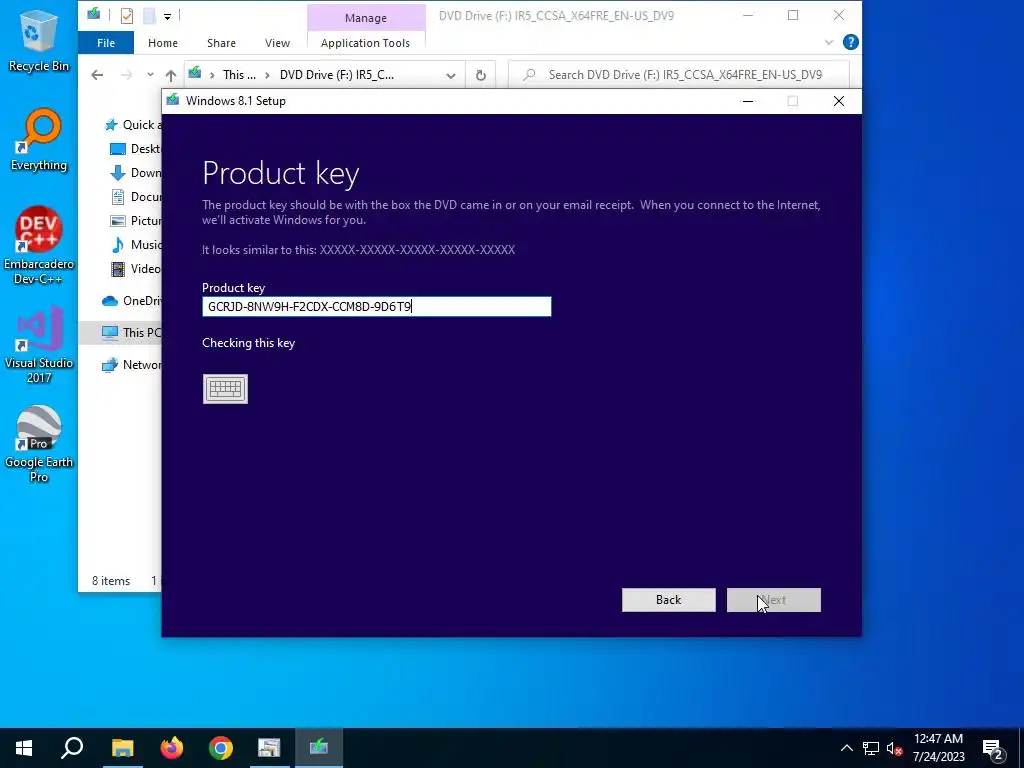Switch to Windows Setup taskbar button
Viewport: 1024px width, 768px height.
pos(319,748)
